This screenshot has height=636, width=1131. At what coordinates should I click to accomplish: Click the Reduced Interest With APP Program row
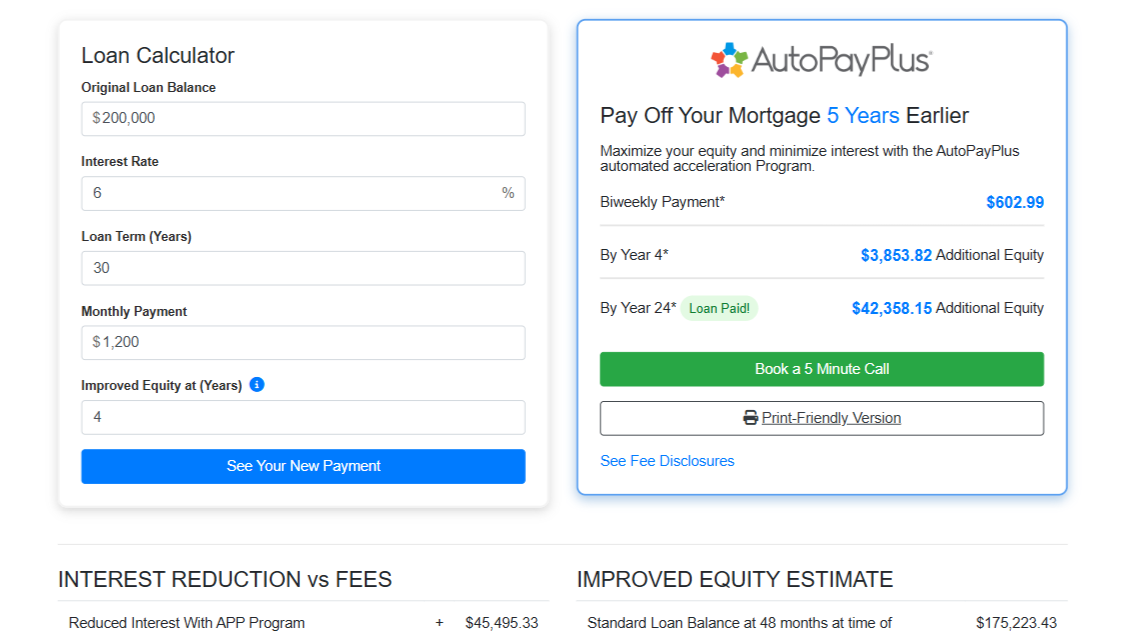coord(187,623)
